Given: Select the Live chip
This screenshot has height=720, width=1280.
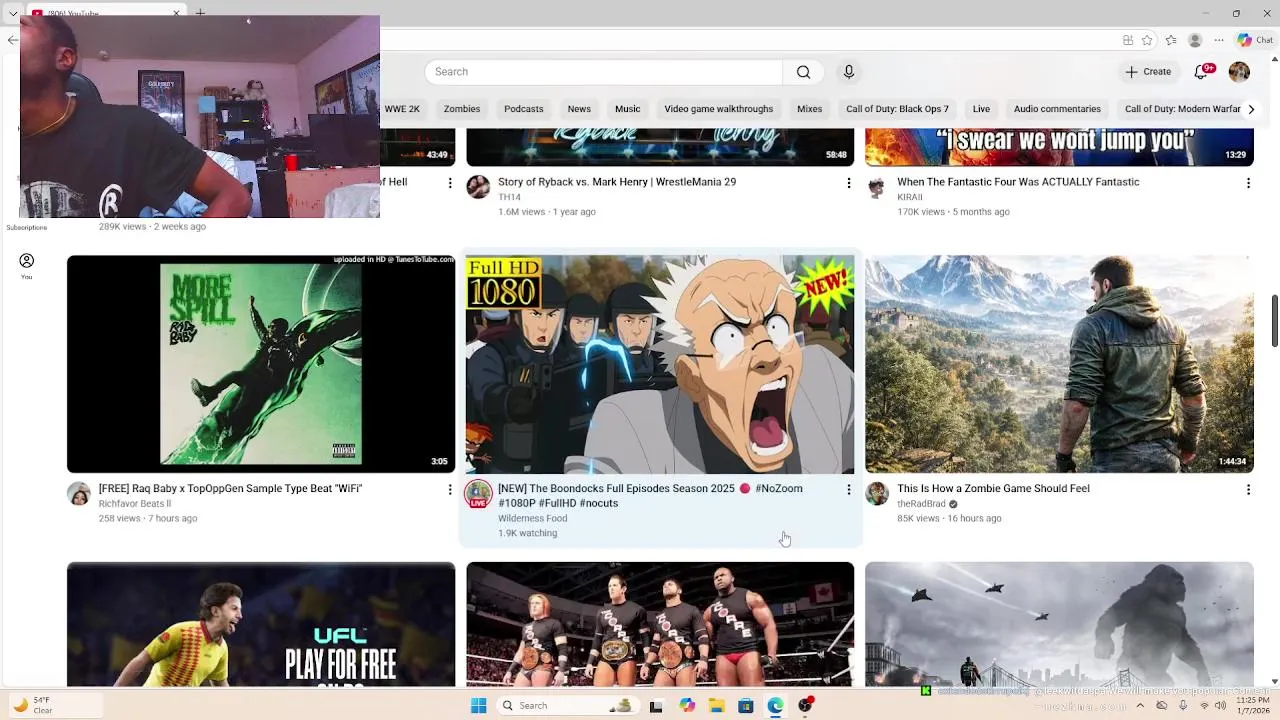Looking at the screenshot, I should pyautogui.click(x=981, y=109).
